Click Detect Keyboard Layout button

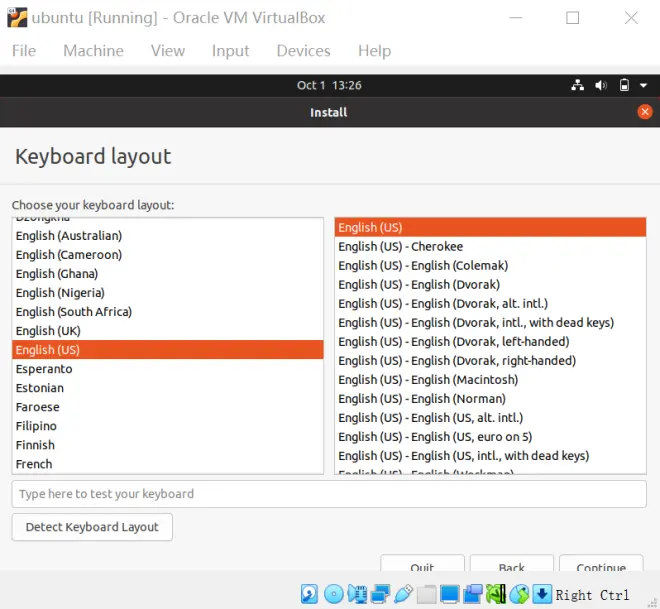click(92, 527)
